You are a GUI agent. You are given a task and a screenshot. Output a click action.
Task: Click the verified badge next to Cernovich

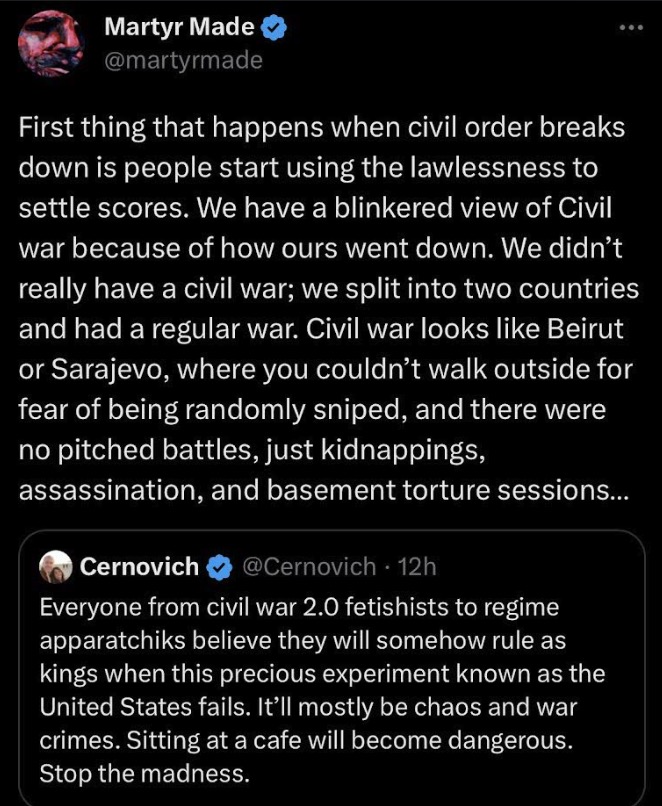(217, 568)
